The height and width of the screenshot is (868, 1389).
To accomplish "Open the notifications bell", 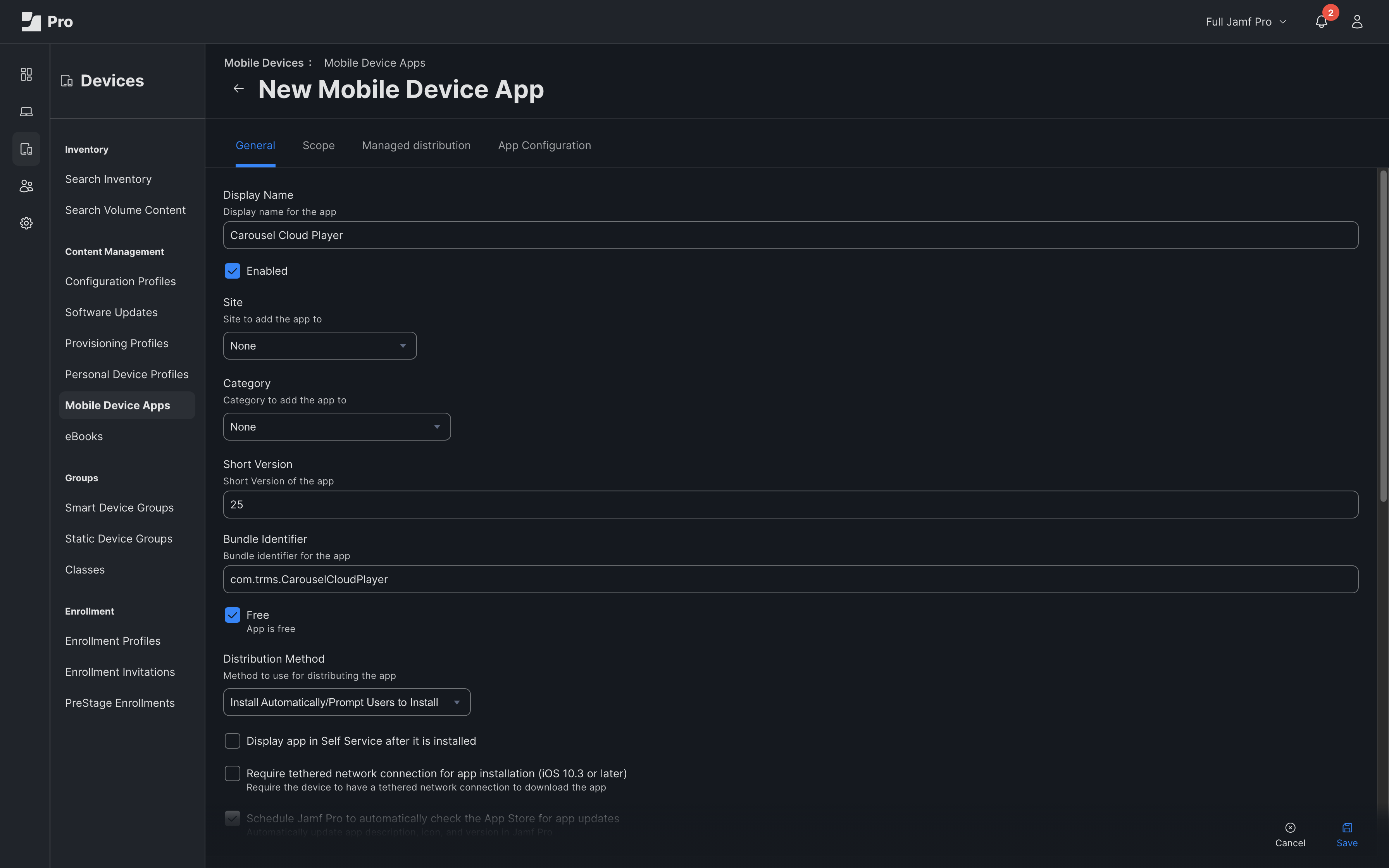I will tap(1321, 22).
